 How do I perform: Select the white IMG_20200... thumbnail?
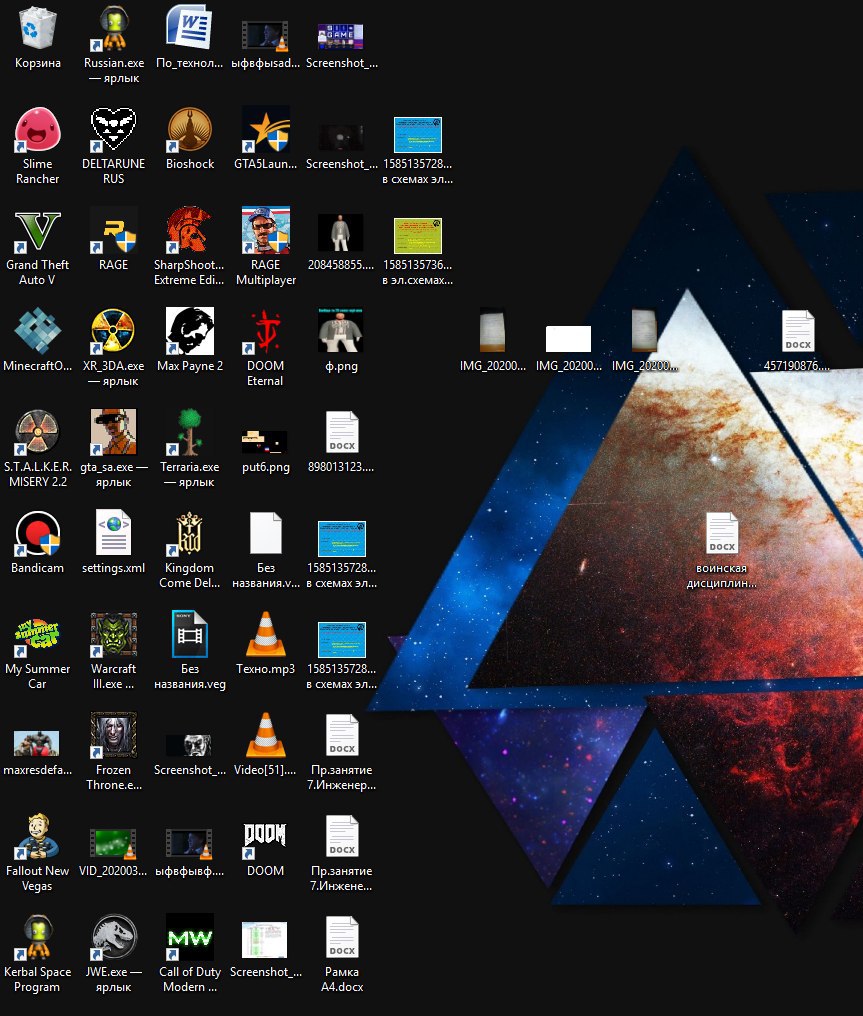click(x=568, y=338)
